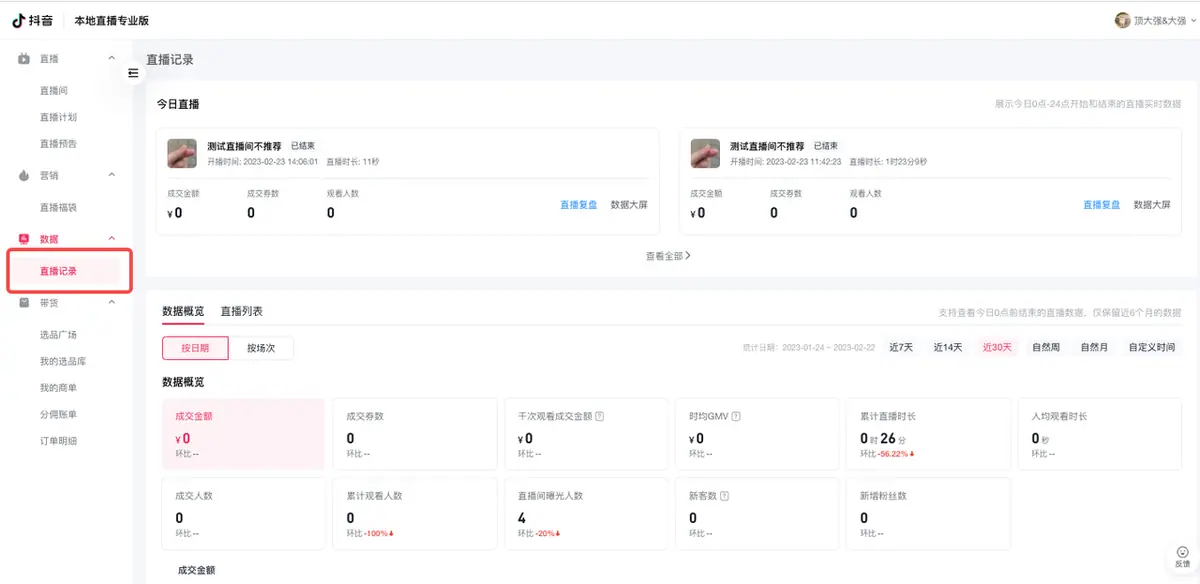Click the 营销 flame icon in the sidebar
The image size is (1200, 584).
pyautogui.click(x=24, y=175)
